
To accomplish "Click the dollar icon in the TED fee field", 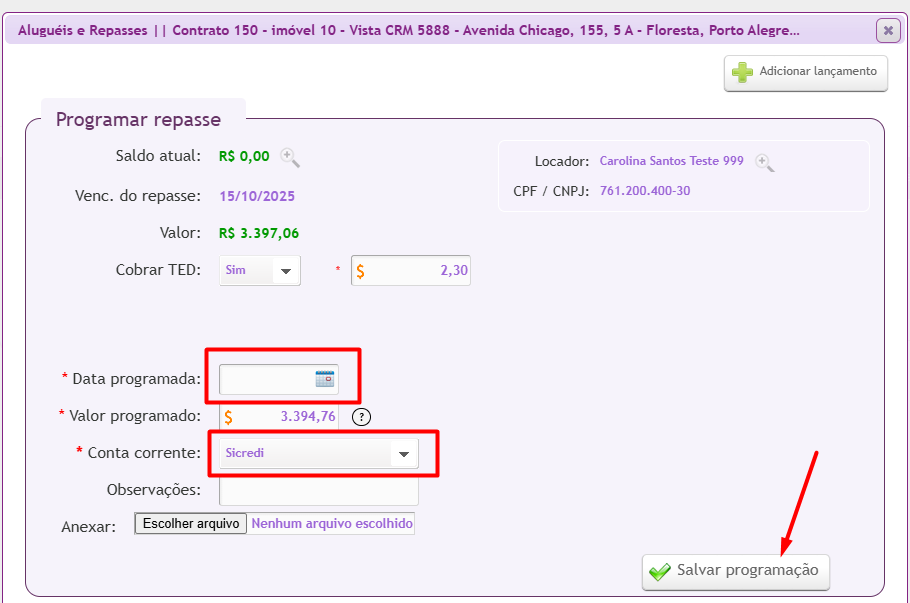I will click(361, 271).
